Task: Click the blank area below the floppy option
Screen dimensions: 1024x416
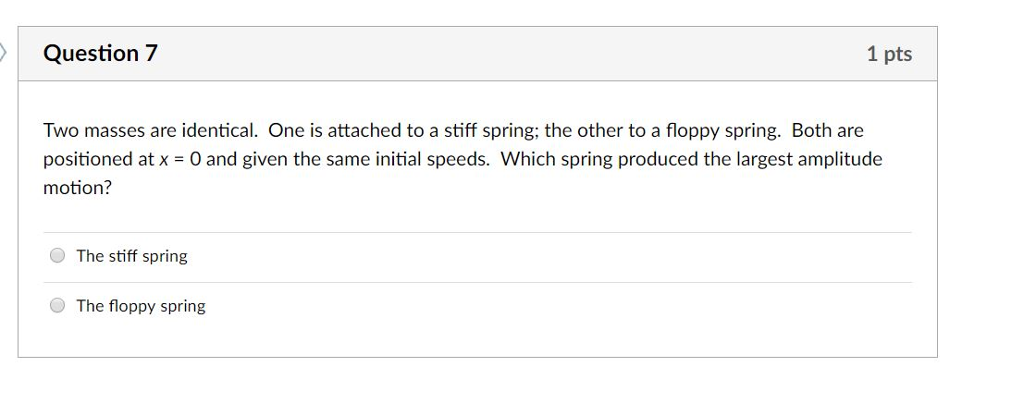Action: click(x=477, y=340)
